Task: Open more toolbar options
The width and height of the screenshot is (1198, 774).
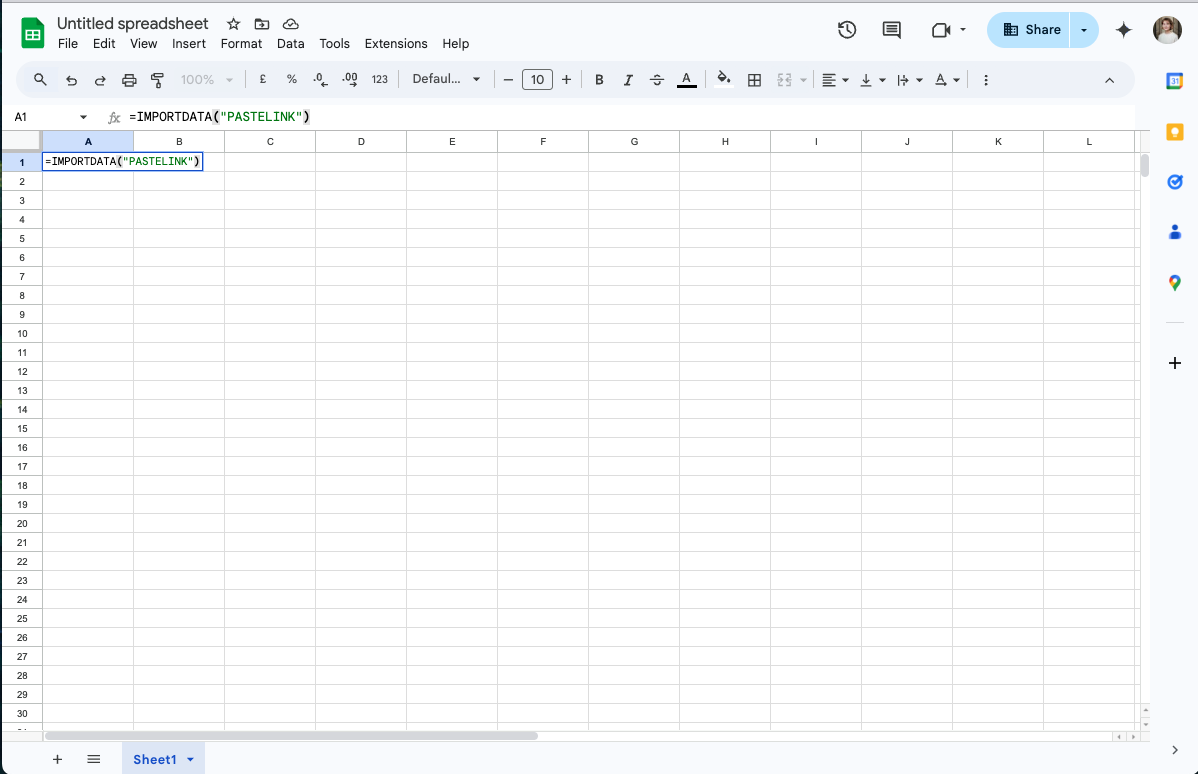Action: 986,79
